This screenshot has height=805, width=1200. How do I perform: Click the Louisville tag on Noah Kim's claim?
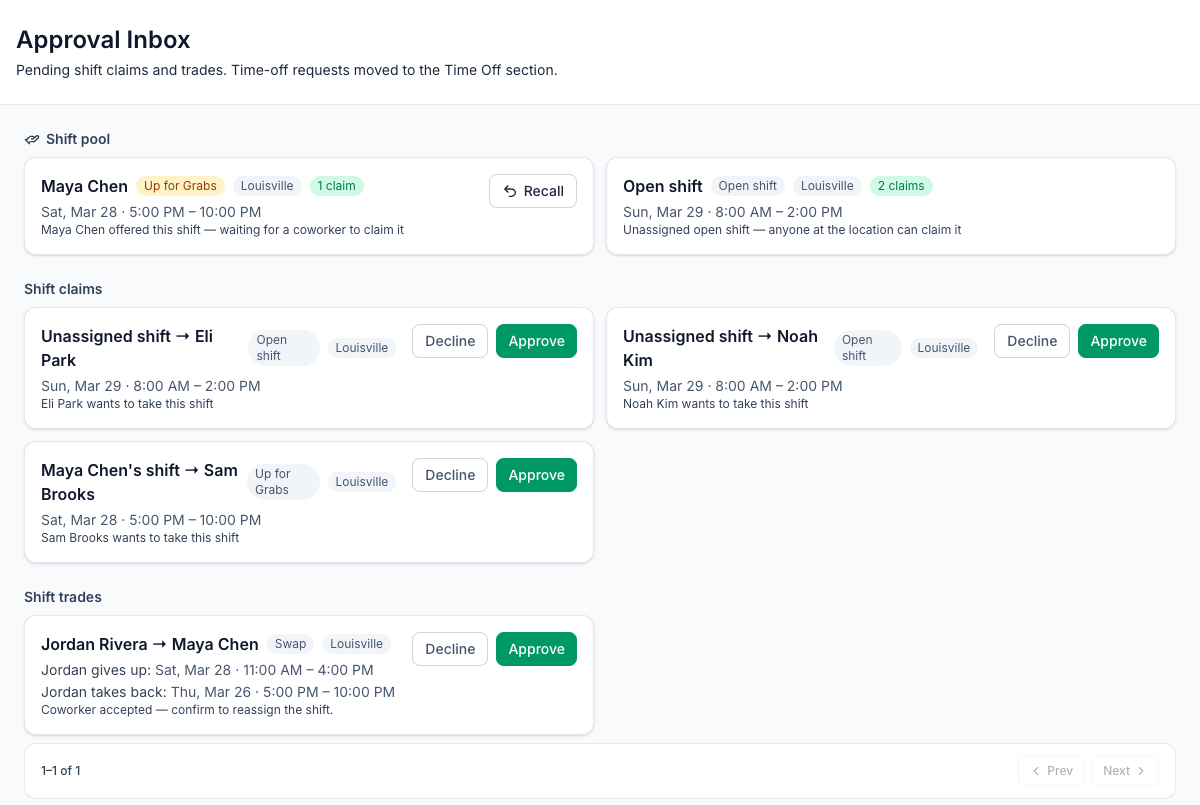(x=944, y=348)
